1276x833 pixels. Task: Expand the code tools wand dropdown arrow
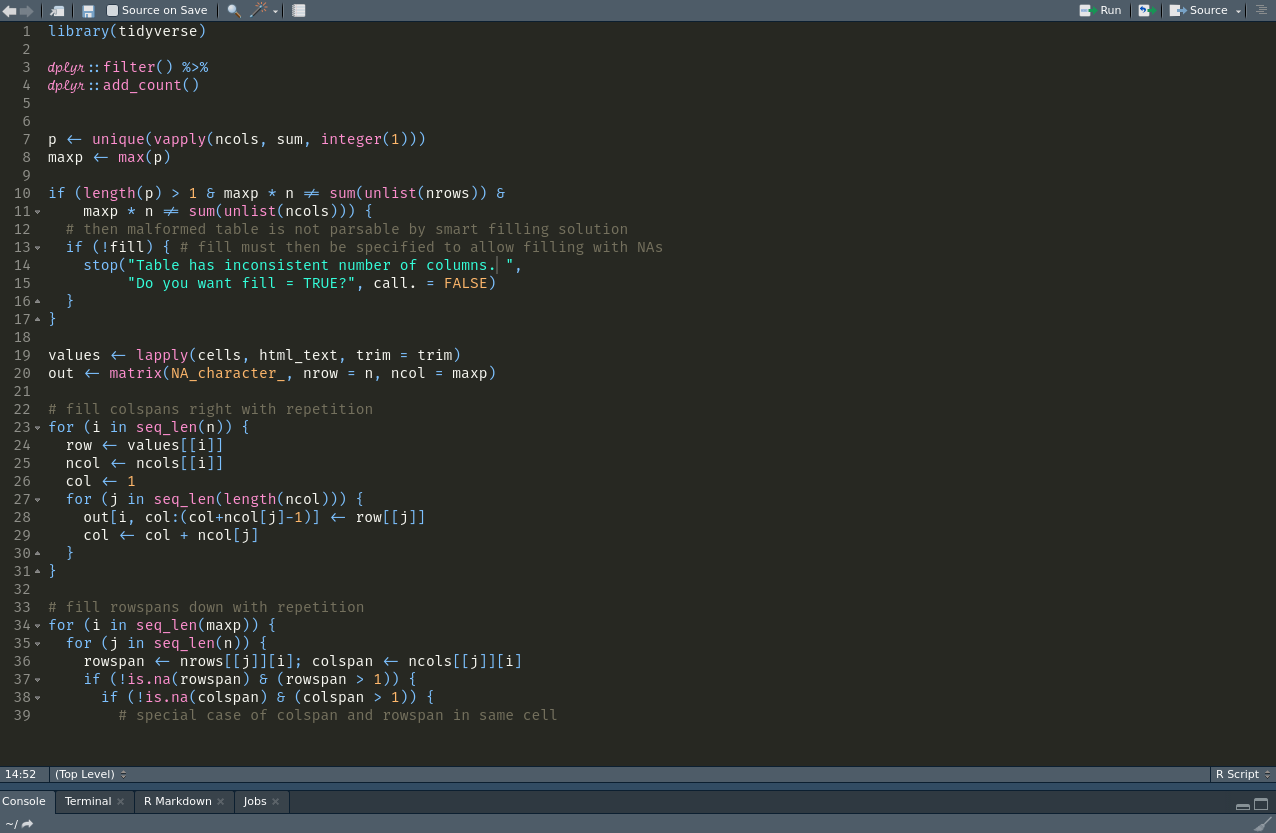tap(275, 12)
